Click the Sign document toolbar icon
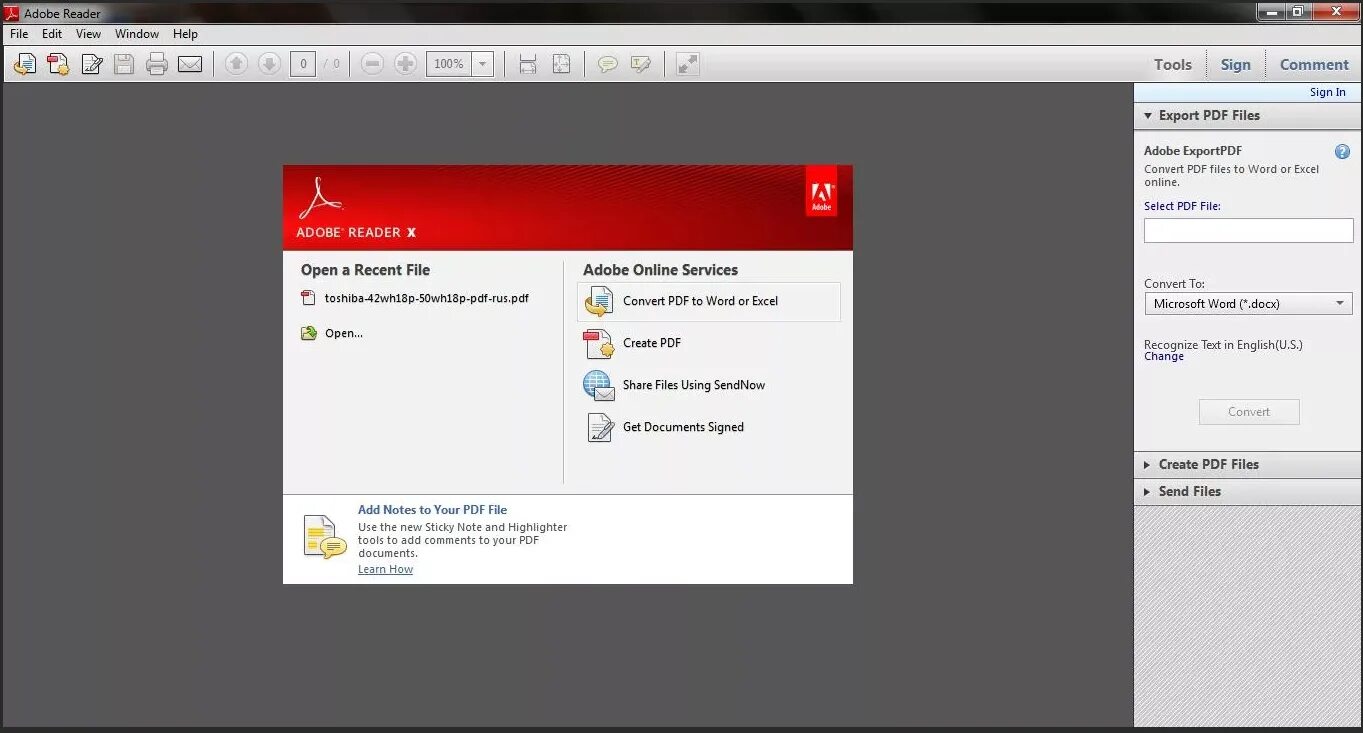The image size is (1363, 733). 91,64
